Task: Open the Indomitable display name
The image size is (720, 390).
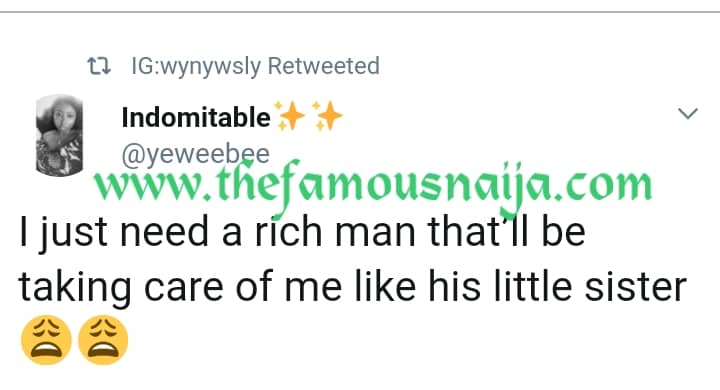Action: (x=196, y=117)
